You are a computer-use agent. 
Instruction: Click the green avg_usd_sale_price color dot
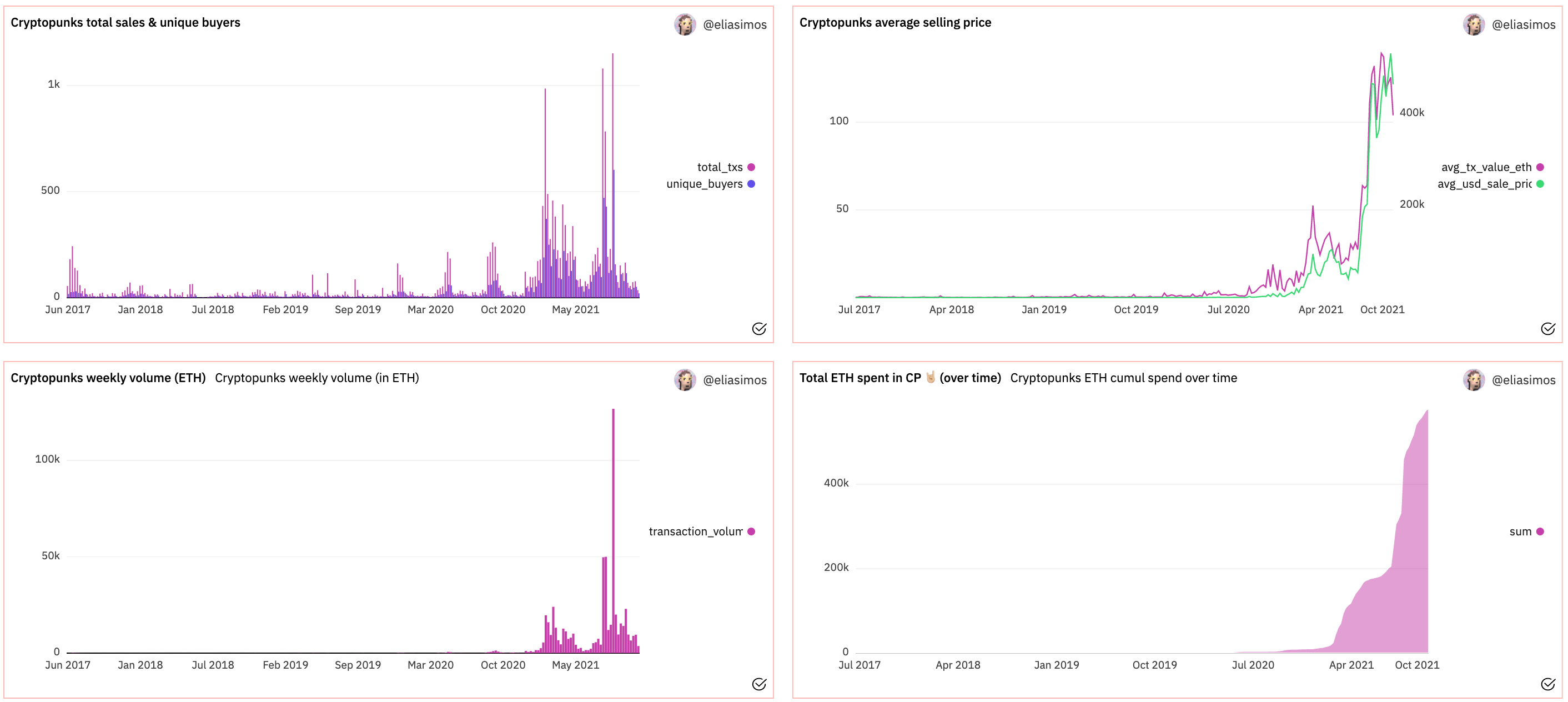1540,184
